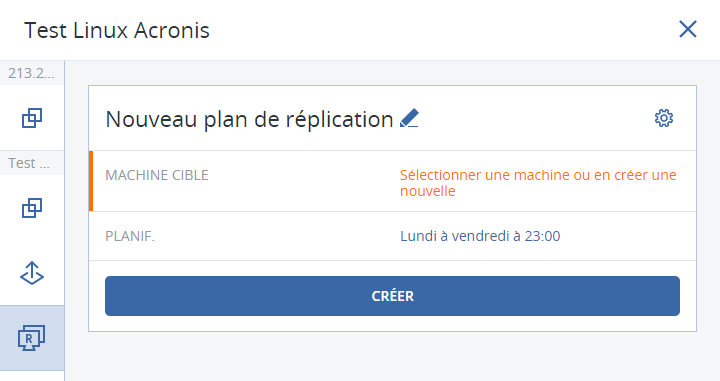This screenshot has width=720, height=381.
Task: Click the CRÉER button
Action: coord(392,296)
